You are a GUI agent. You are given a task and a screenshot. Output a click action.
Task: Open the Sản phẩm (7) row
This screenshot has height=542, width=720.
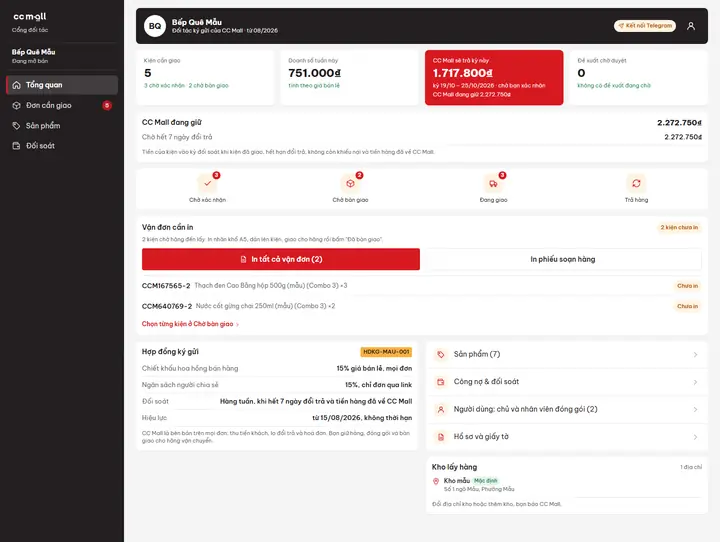click(567, 354)
